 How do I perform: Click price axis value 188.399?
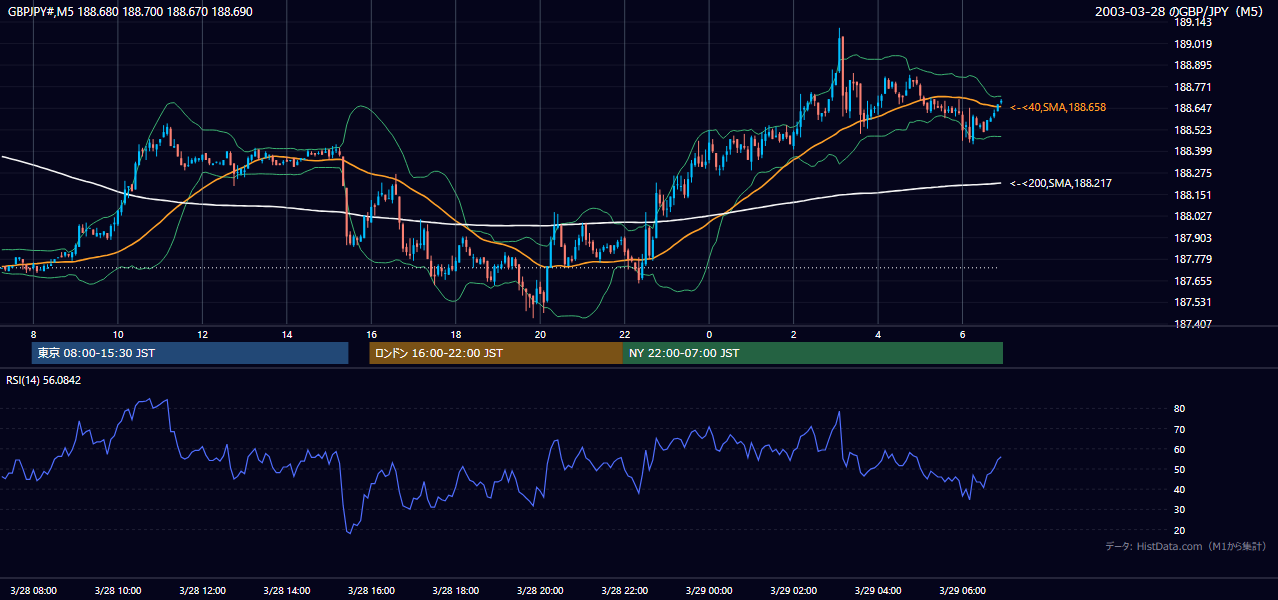tap(1193, 151)
